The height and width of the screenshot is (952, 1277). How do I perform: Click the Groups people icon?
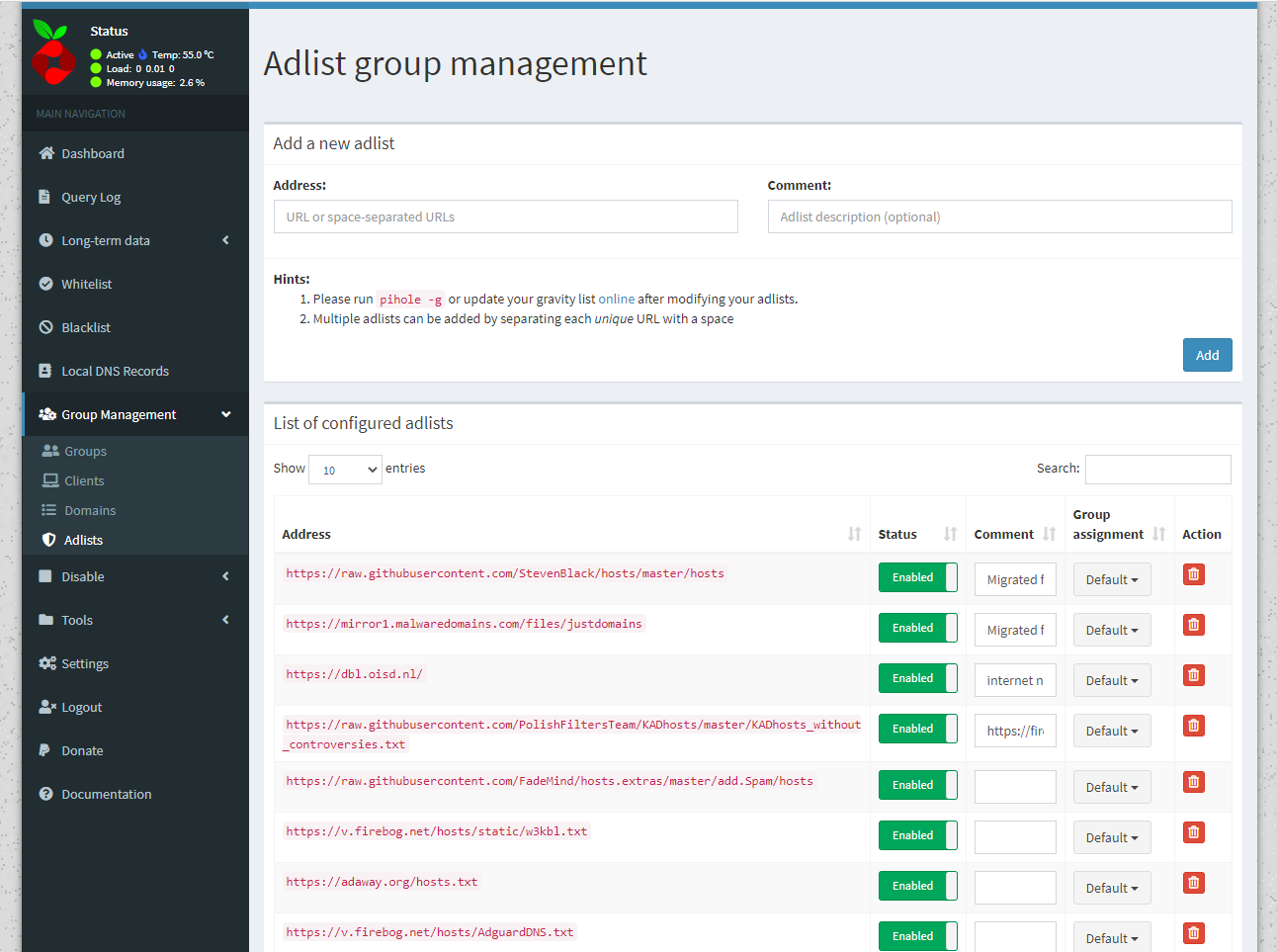[50, 451]
